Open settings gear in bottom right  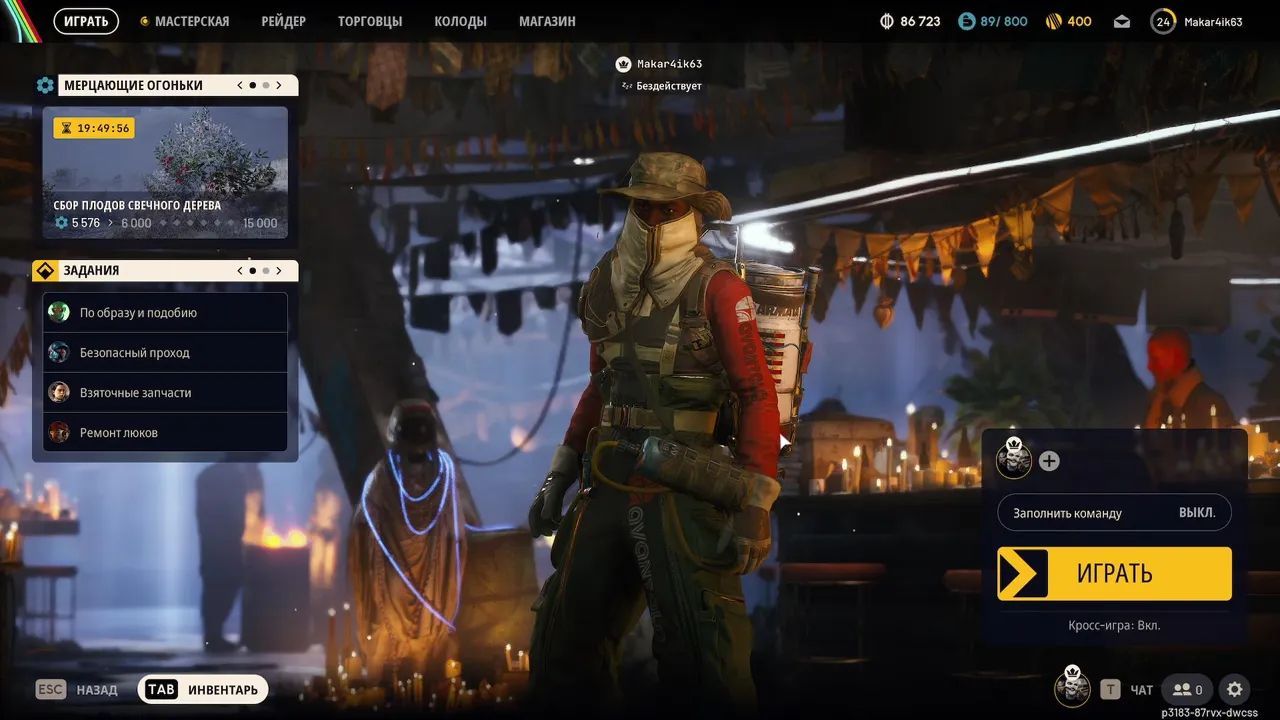pos(1235,689)
